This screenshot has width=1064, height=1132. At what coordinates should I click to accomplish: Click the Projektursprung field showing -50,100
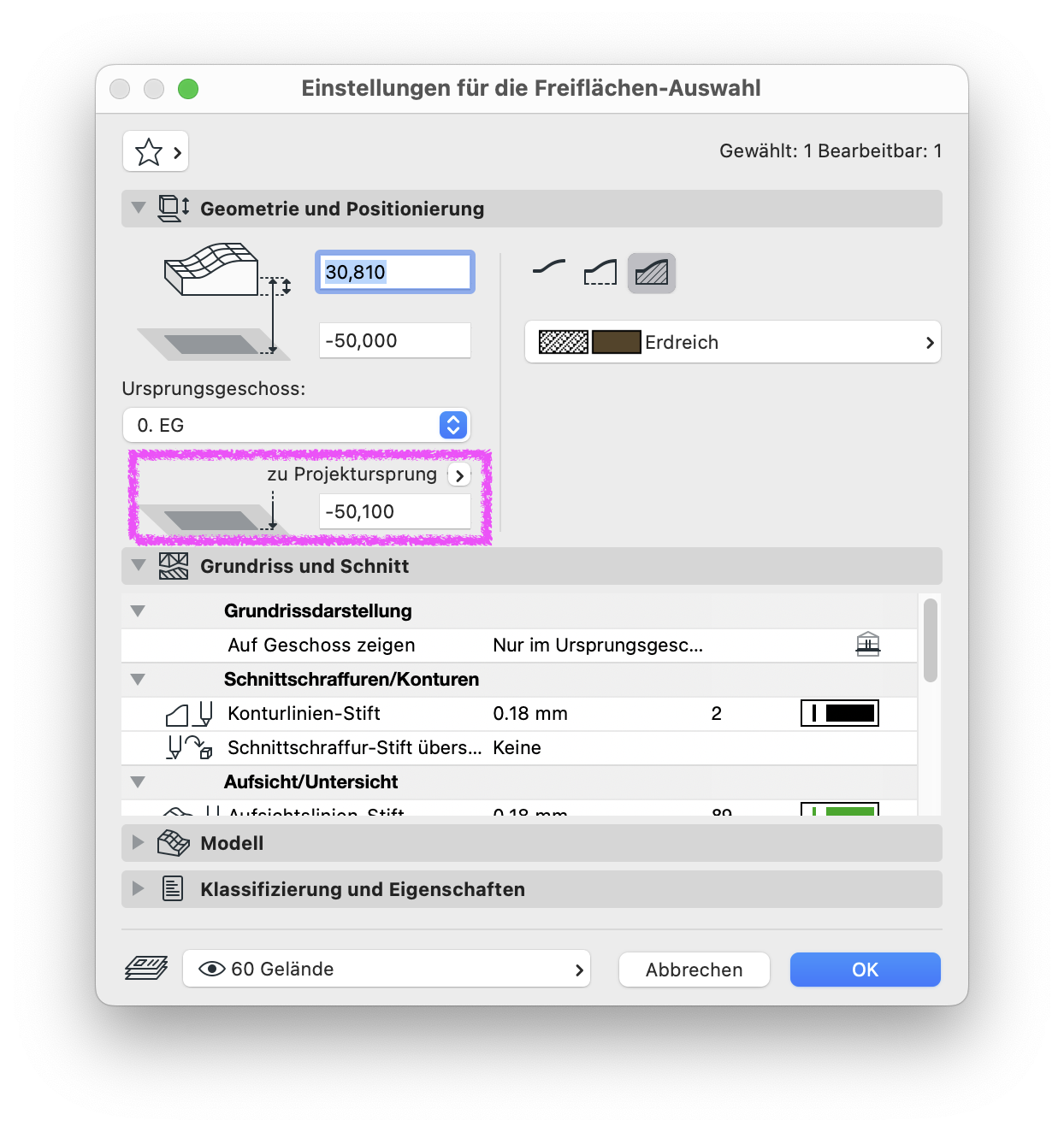click(395, 511)
